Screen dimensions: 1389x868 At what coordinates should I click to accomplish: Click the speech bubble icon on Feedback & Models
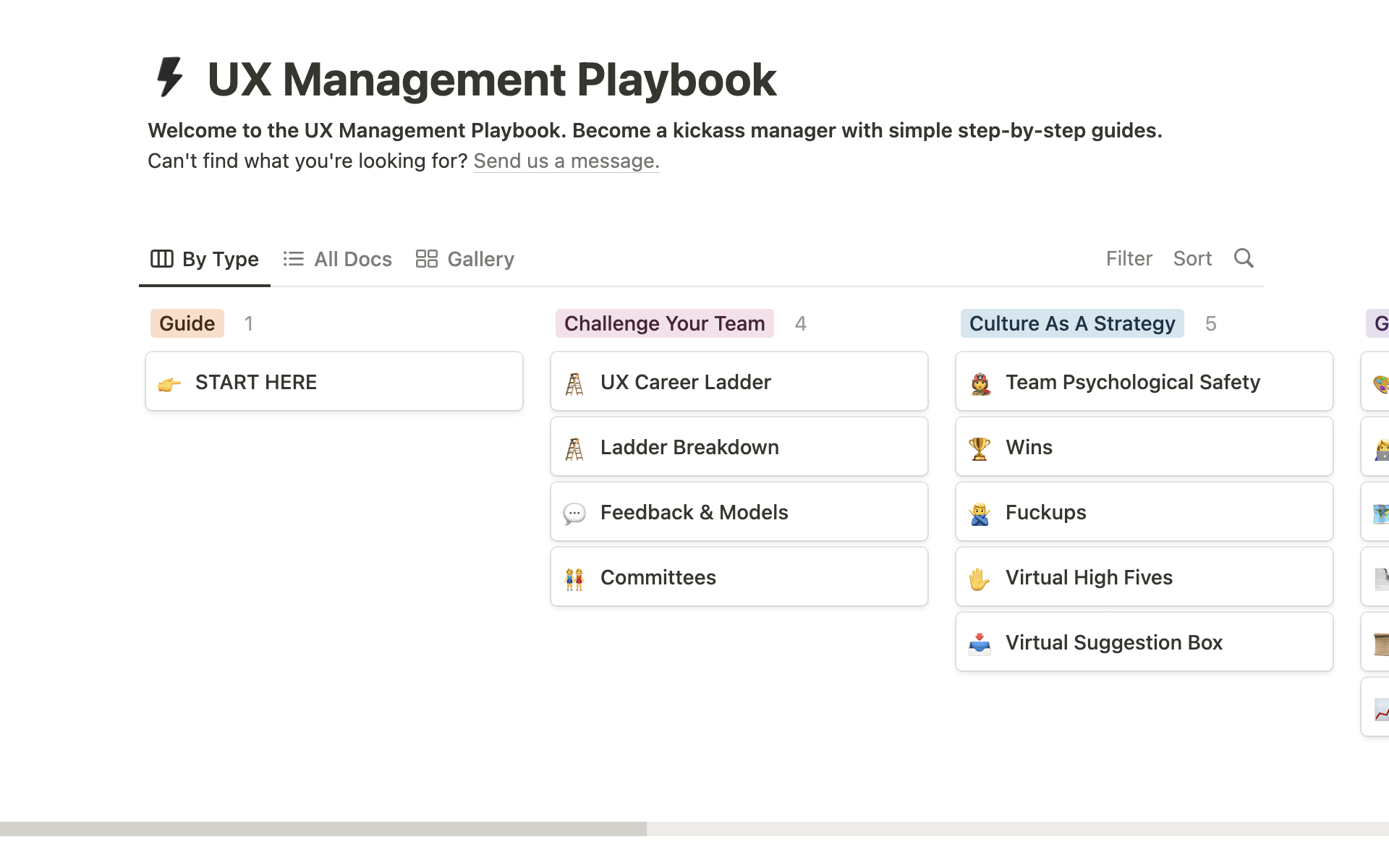[574, 514]
